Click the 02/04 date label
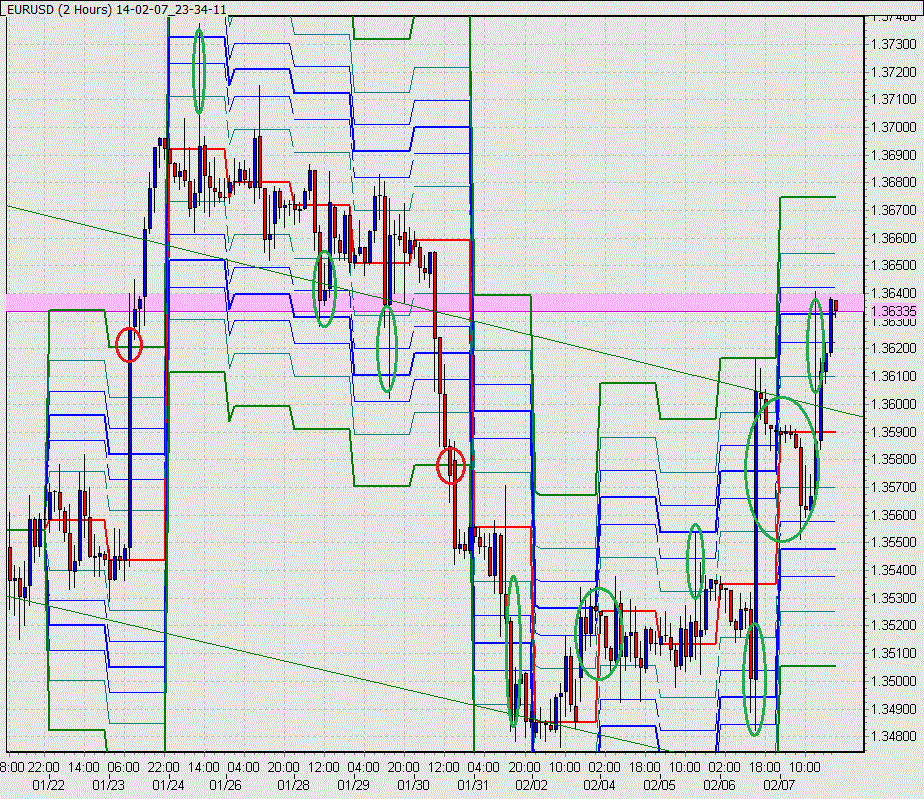The width and height of the screenshot is (924, 799). [x=599, y=785]
